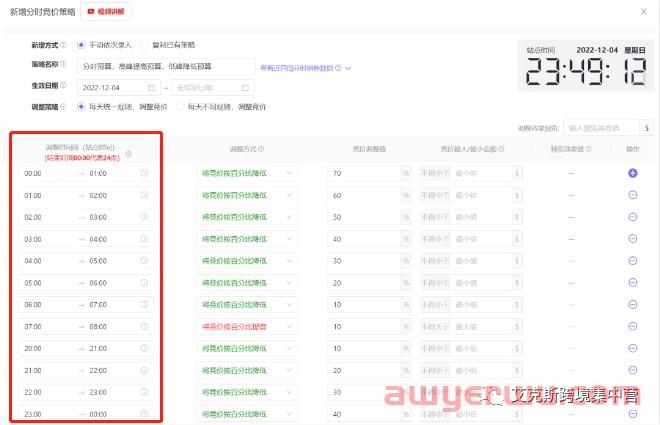Expand the blue data link chevron beside strategy name
Image resolution: width=660 pixels, height=425 pixels.
point(348,68)
